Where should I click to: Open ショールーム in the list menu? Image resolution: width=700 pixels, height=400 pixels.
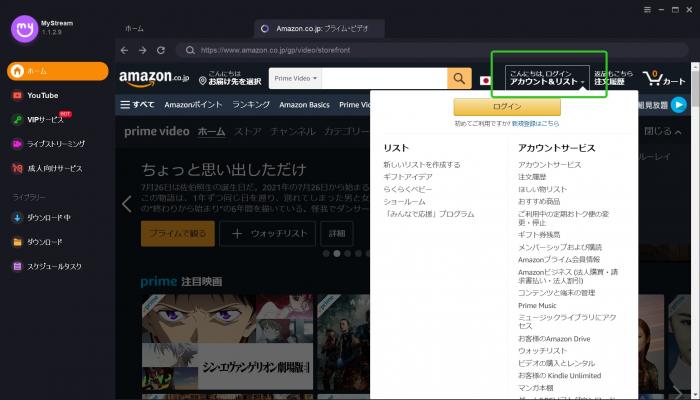[404, 202]
